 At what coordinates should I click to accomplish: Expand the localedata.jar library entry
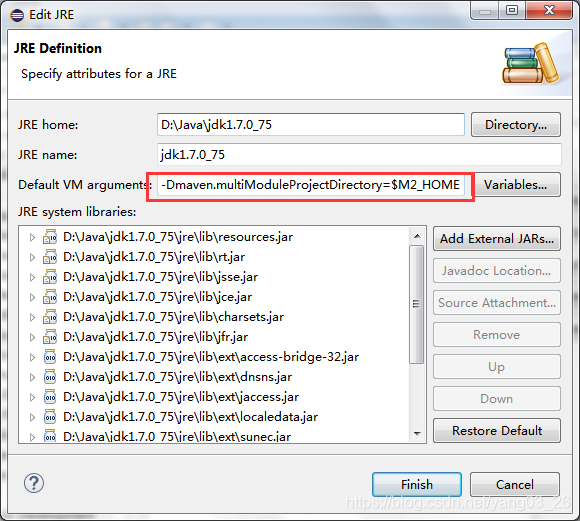tap(32, 417)
